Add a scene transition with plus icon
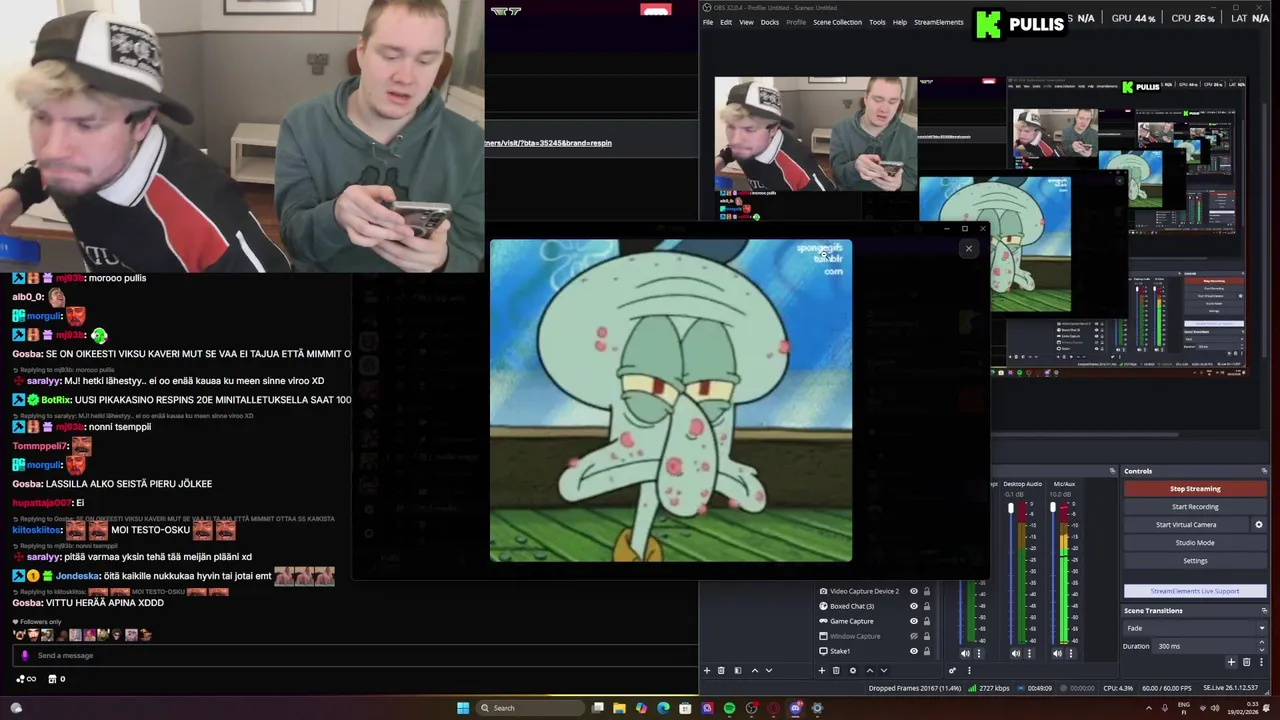 (1231, 662)
